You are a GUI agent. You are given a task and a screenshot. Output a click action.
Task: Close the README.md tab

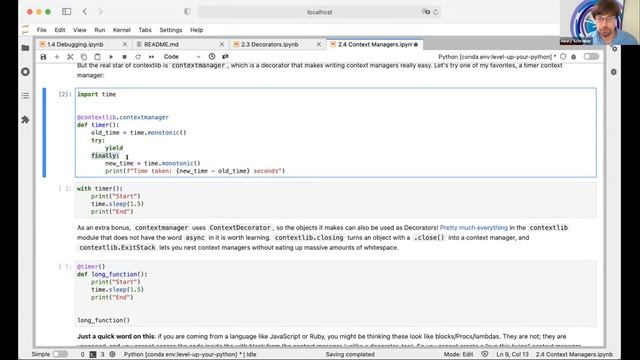222,44
